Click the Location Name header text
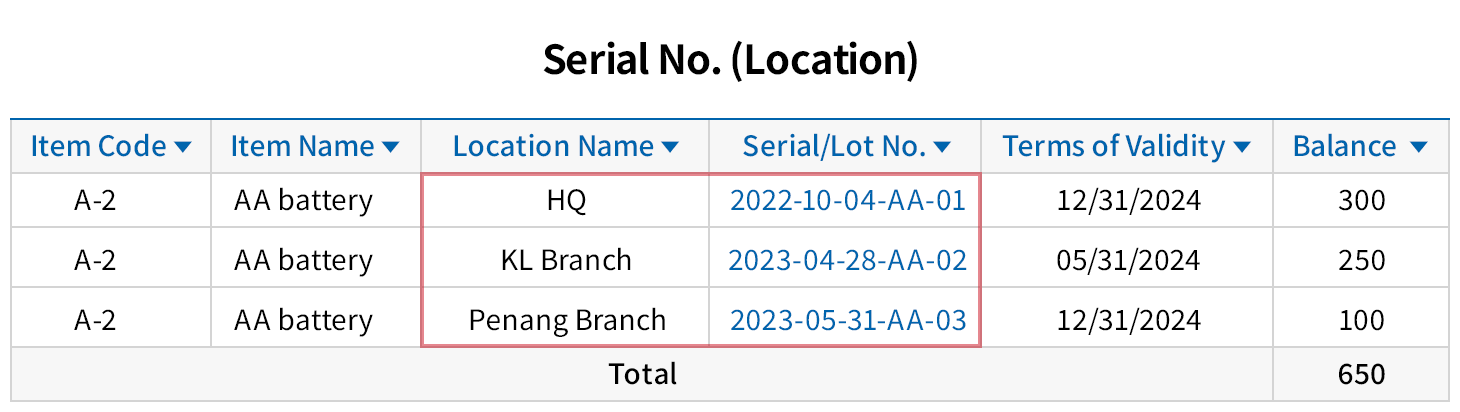 553,147
